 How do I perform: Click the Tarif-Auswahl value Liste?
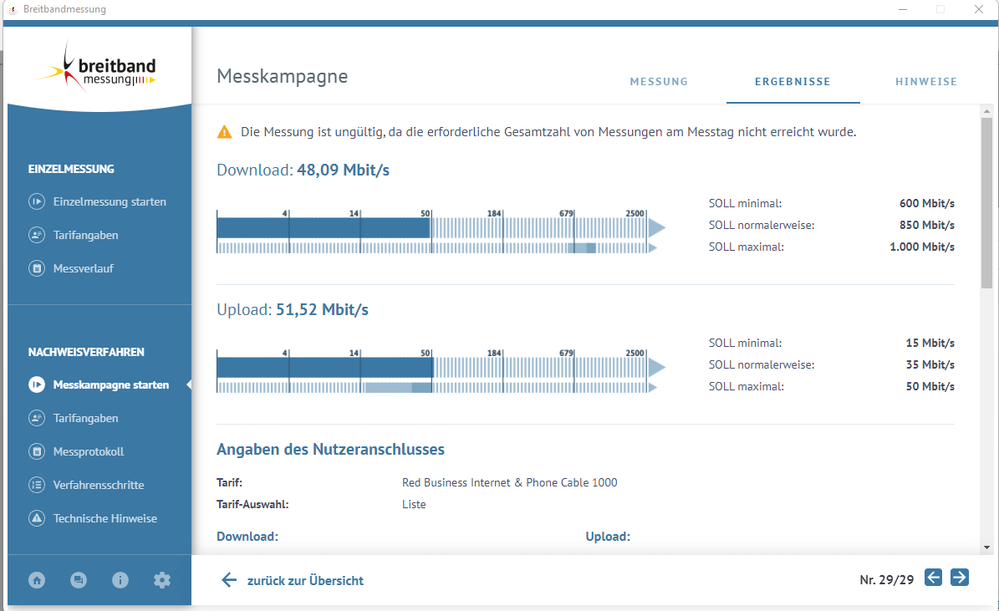(x=414, y=504)
